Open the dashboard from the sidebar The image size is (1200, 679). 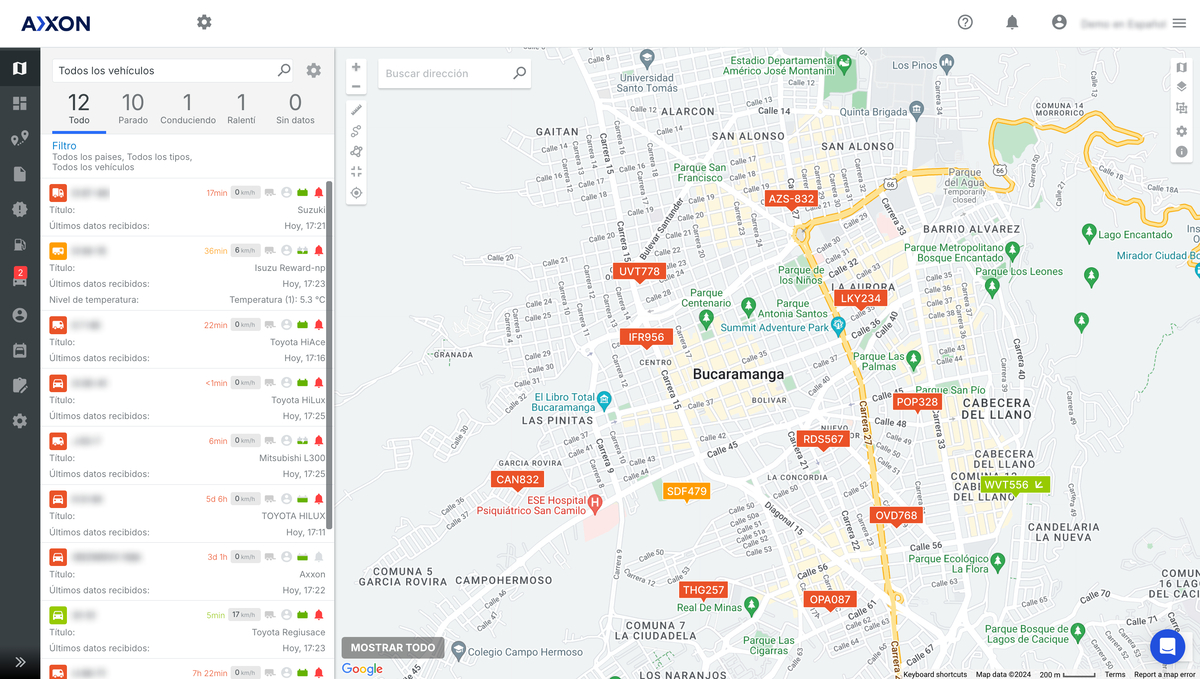pos(20,103)
